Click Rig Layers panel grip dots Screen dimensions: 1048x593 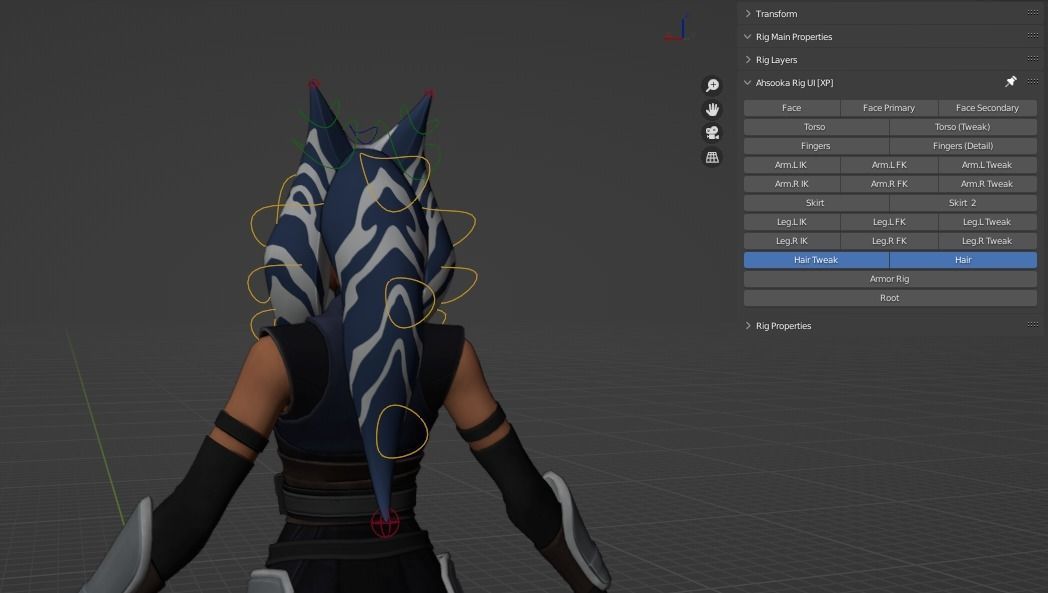(x=1033, y=58)
